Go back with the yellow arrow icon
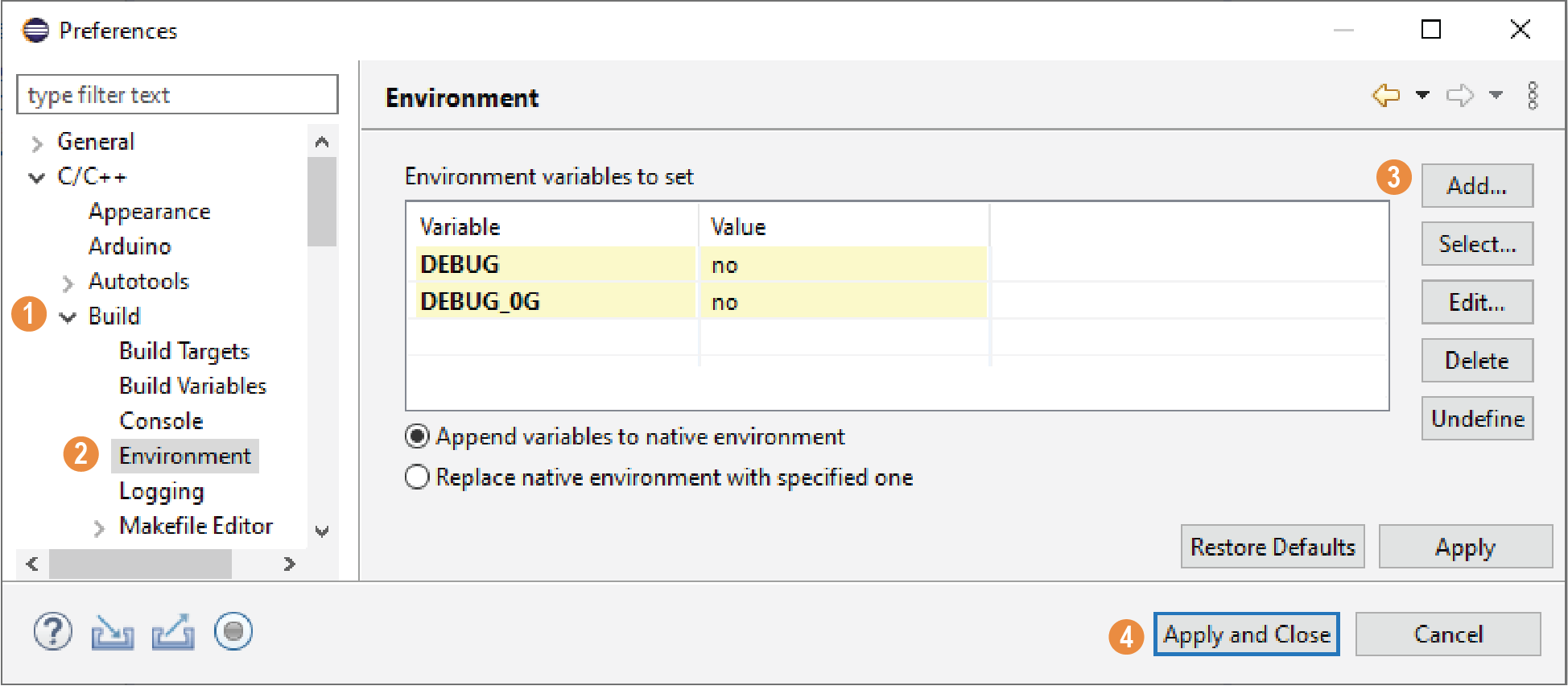 click(x=1385, y=96)
